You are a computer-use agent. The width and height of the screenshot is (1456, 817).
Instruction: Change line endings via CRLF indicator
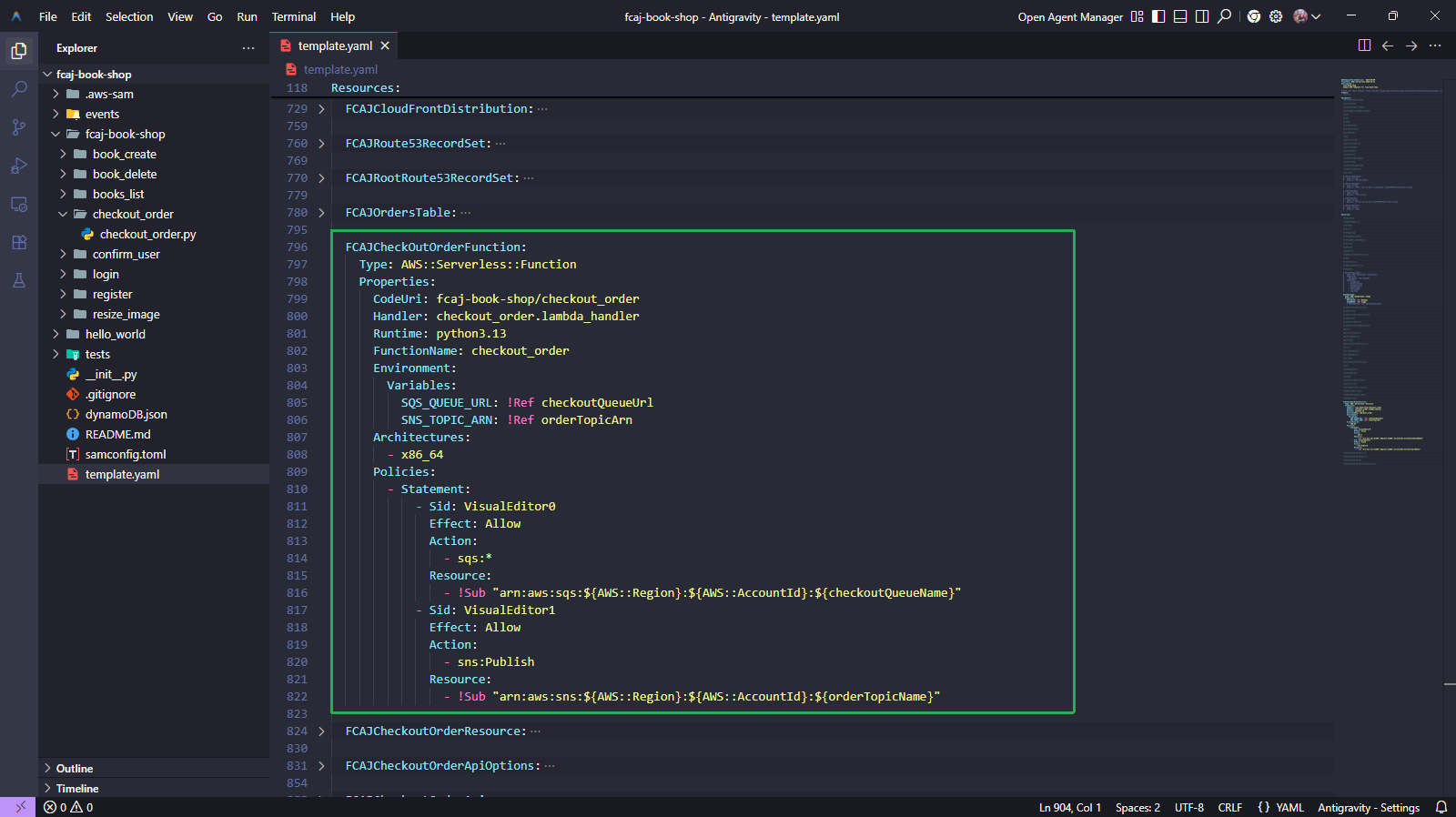[x=1230, y=807]
